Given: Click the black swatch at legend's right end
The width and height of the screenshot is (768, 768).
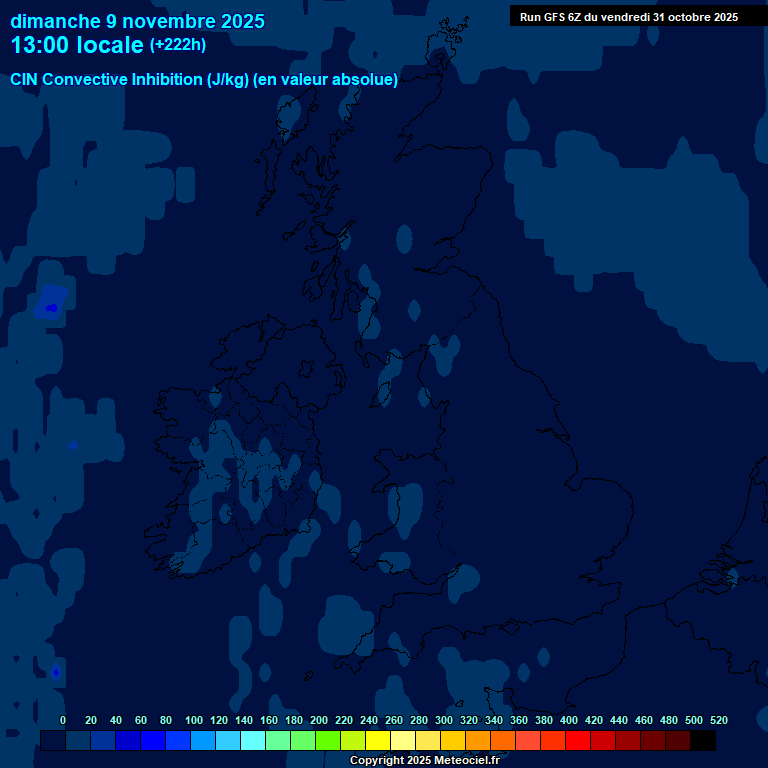Looking at the screenshot, I should tap(703, 740).
